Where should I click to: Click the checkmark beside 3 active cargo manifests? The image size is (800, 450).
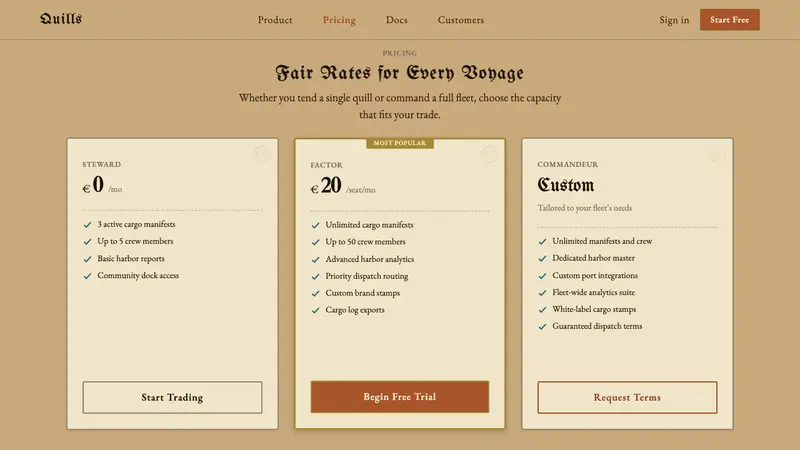pyautogui.click(x=87, y=224)
